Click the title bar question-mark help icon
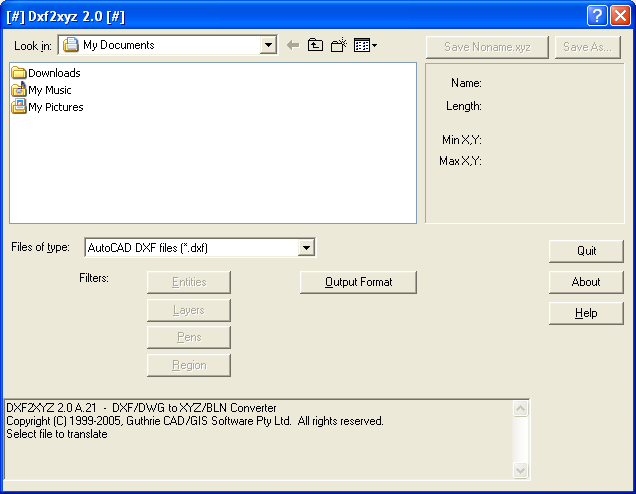Image resolution: width=636 pixels, height=494 pixels. click(x=597, y=16)
